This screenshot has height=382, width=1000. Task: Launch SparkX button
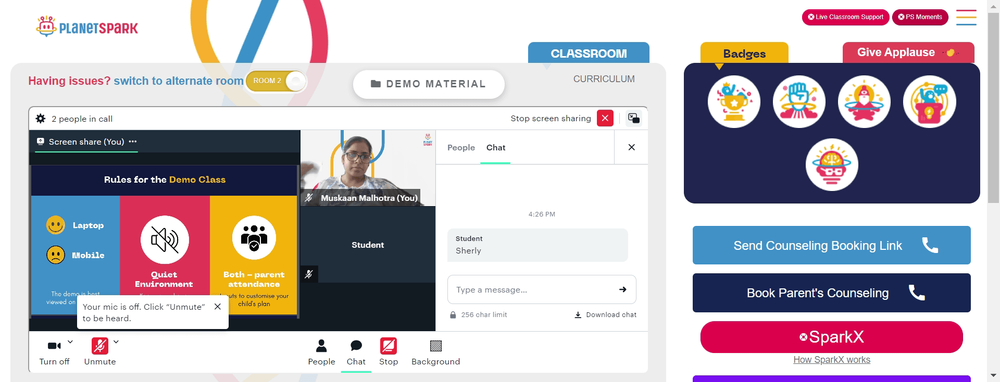[x=832, y=337]
